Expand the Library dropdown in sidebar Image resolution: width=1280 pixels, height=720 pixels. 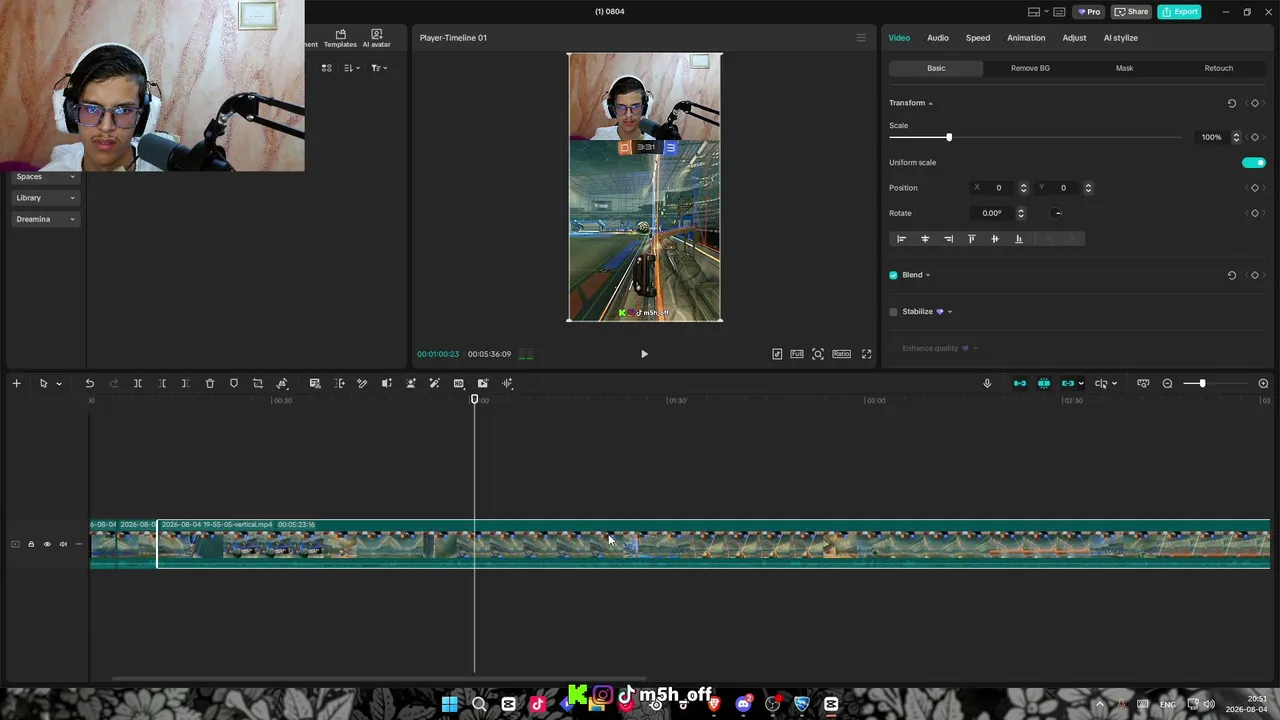(45, 198)
